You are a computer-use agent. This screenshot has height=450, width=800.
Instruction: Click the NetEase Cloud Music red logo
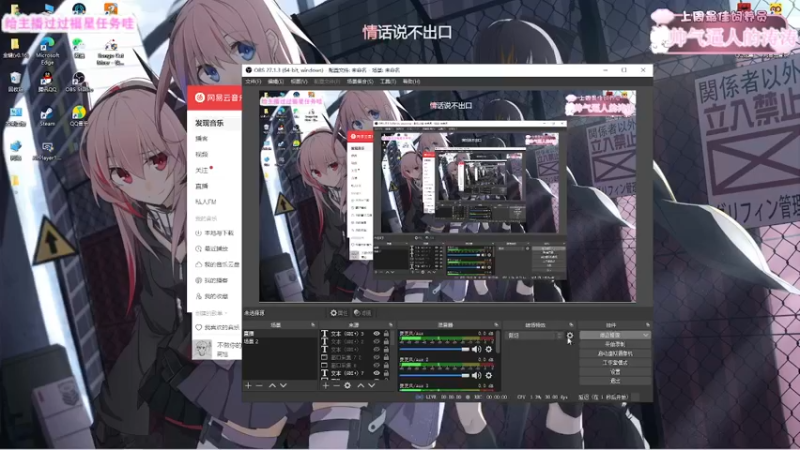(199, 97)
